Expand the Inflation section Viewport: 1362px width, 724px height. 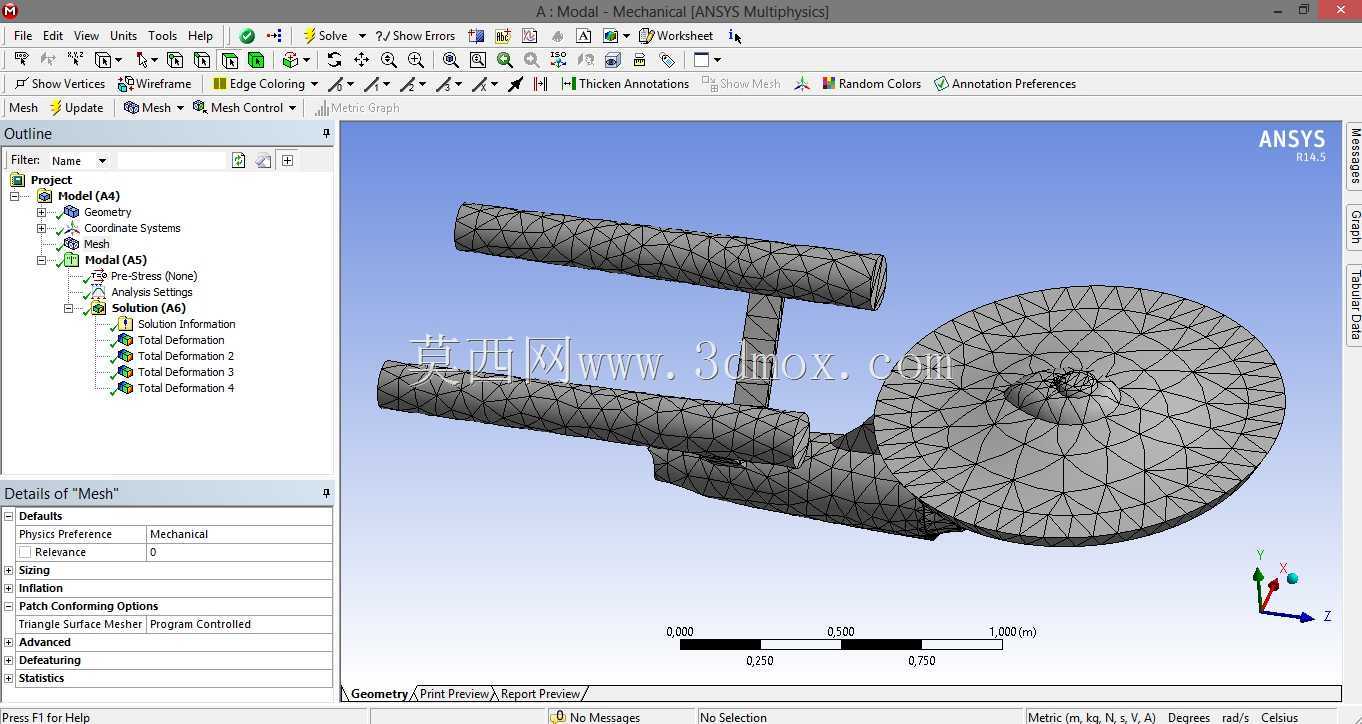tap(9, 588)
